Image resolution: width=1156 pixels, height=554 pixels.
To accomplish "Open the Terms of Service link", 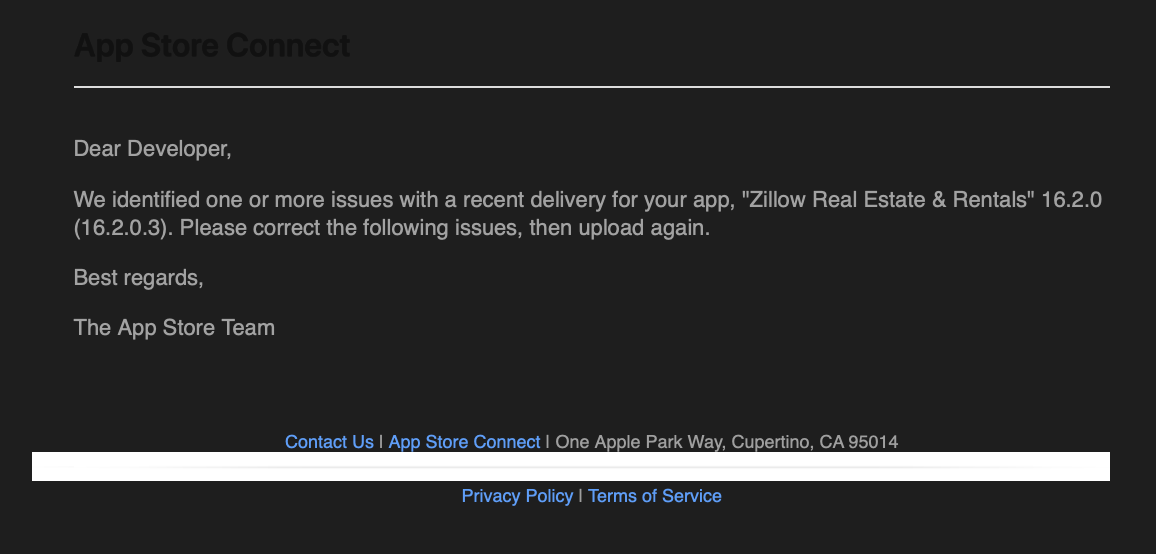I will pyautogui.click(x=654, y=496).
